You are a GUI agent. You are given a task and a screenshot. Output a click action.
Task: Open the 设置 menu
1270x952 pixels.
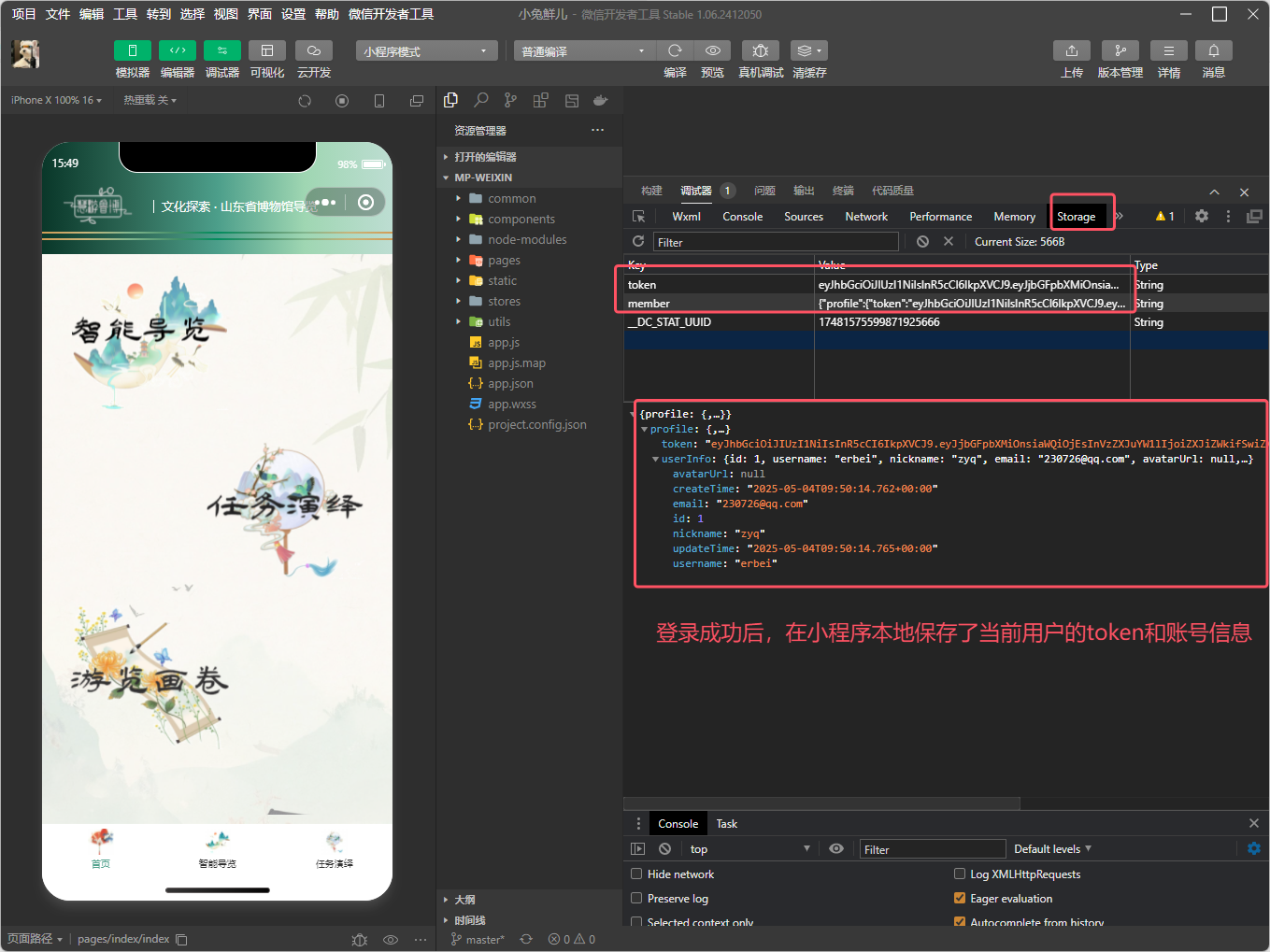point(293,14)
